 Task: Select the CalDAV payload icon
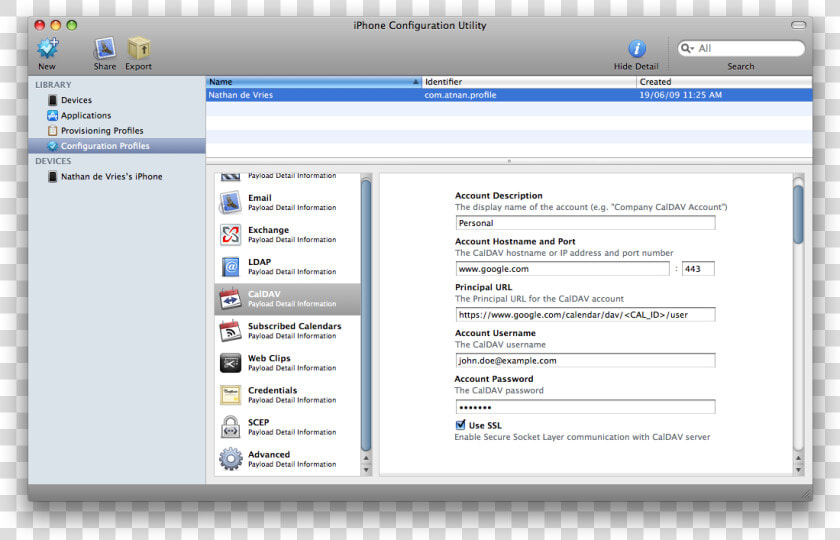click(230, 299)
